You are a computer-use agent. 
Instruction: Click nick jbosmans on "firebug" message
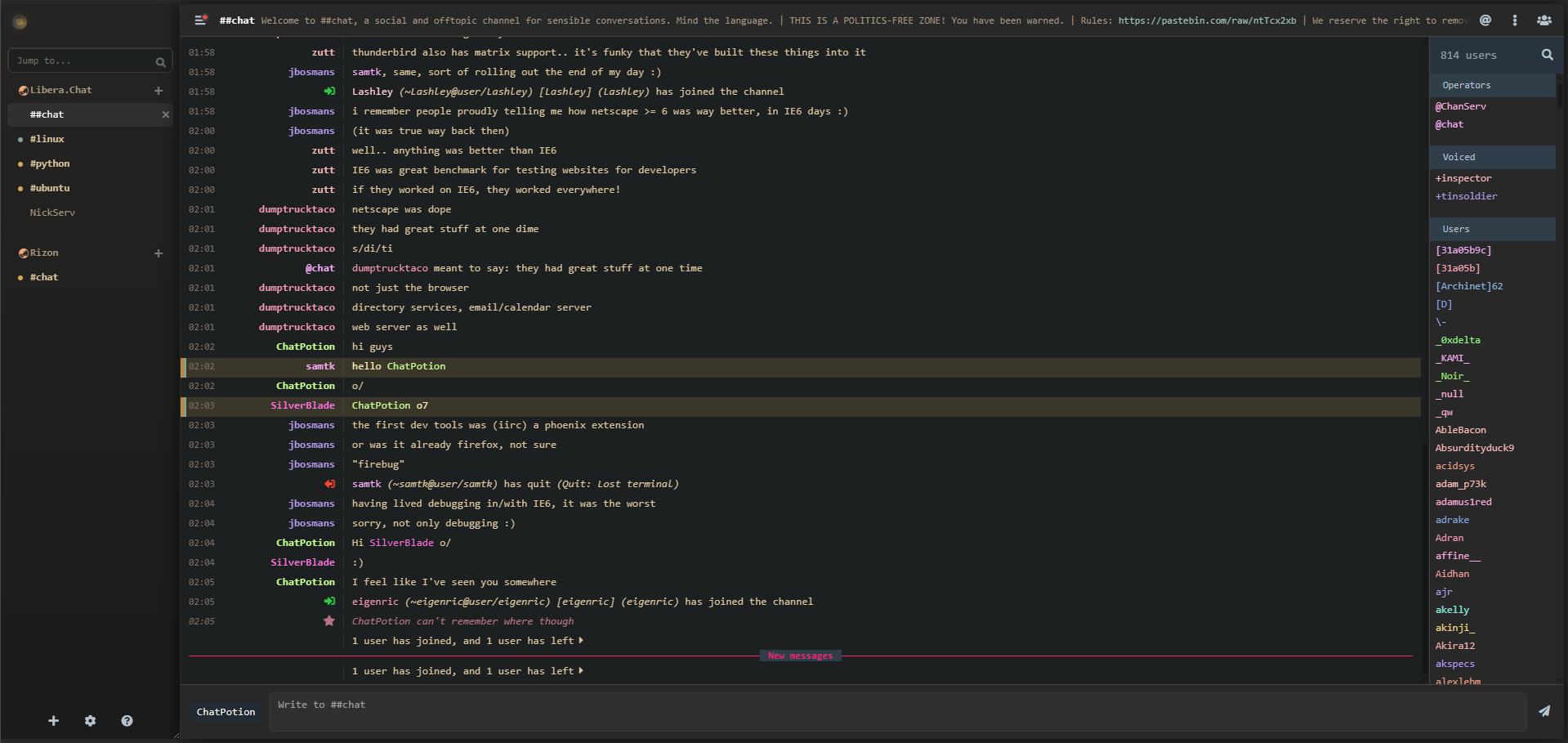click(311, 464)
